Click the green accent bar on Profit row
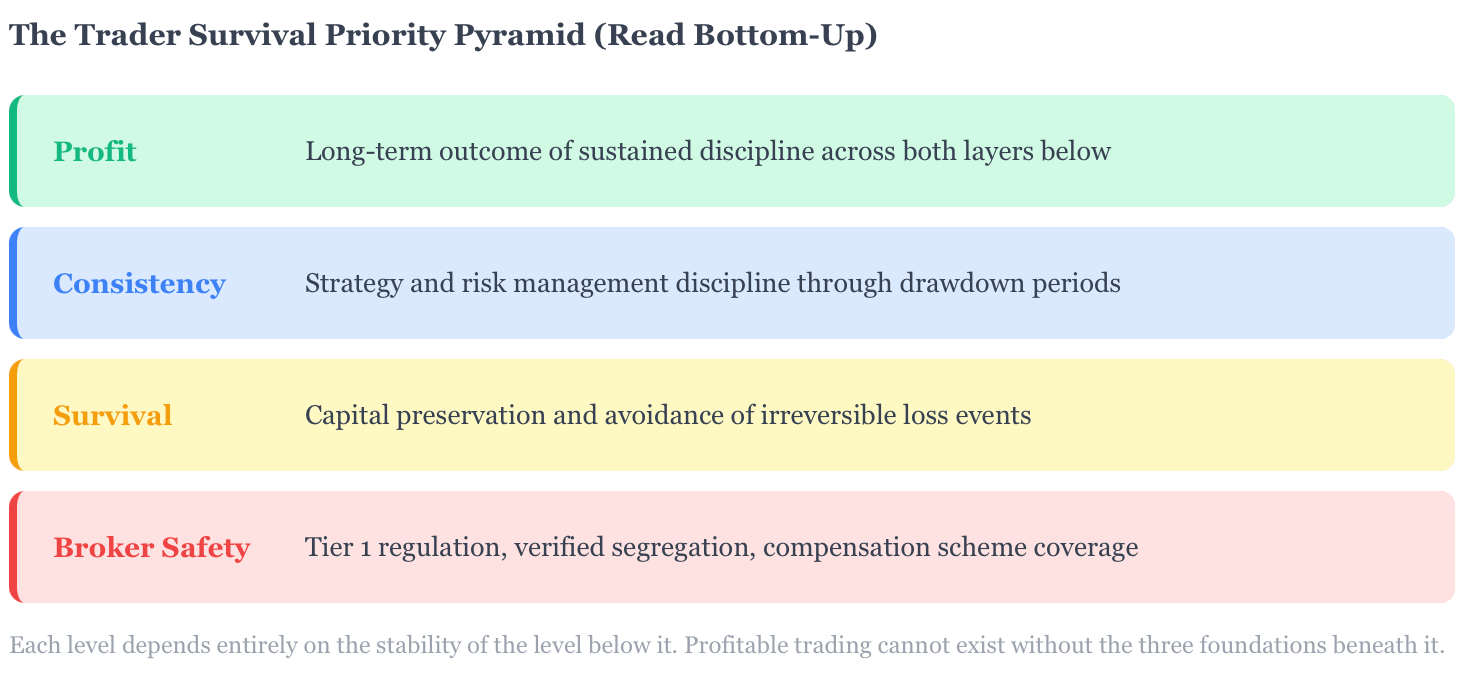This screenshot has width=1464, height=678. pyautogui.click(x=14, y=151)
